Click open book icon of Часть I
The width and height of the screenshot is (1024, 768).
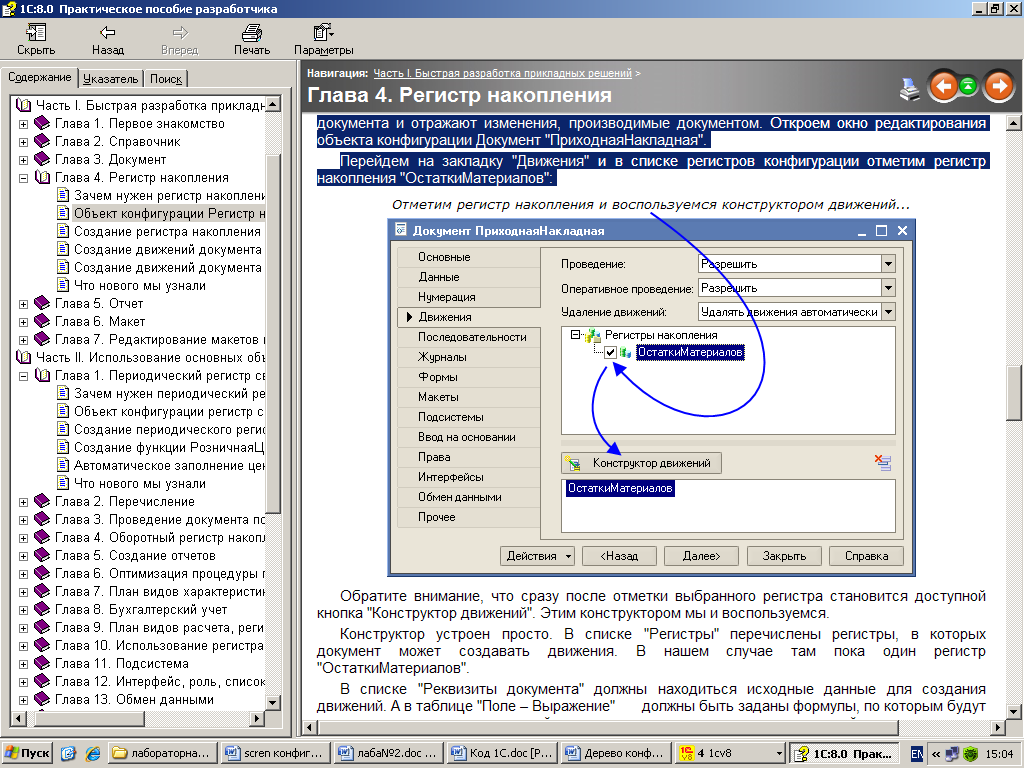click(23, 105)
